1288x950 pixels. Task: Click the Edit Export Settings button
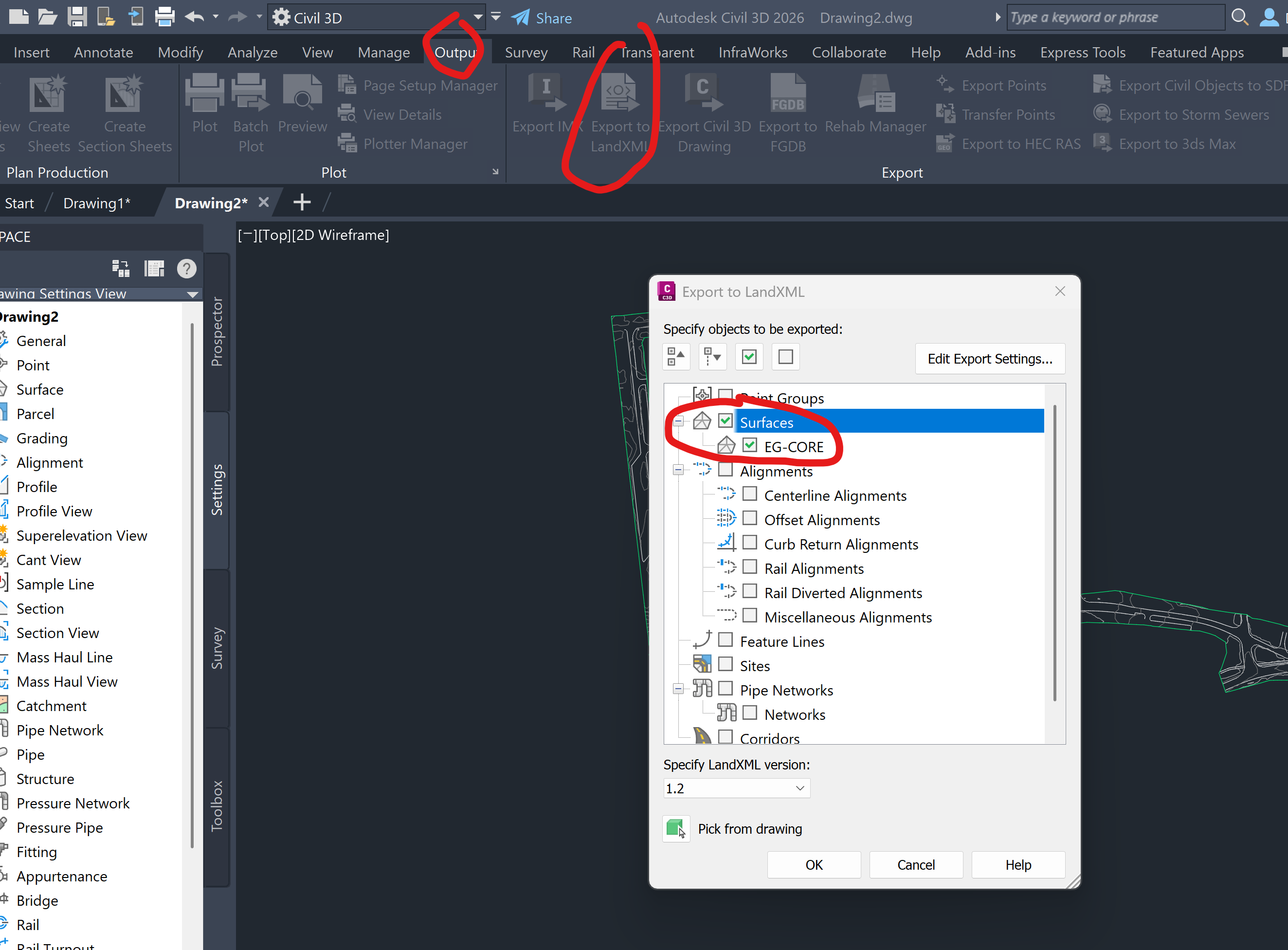tap(990, 358)
